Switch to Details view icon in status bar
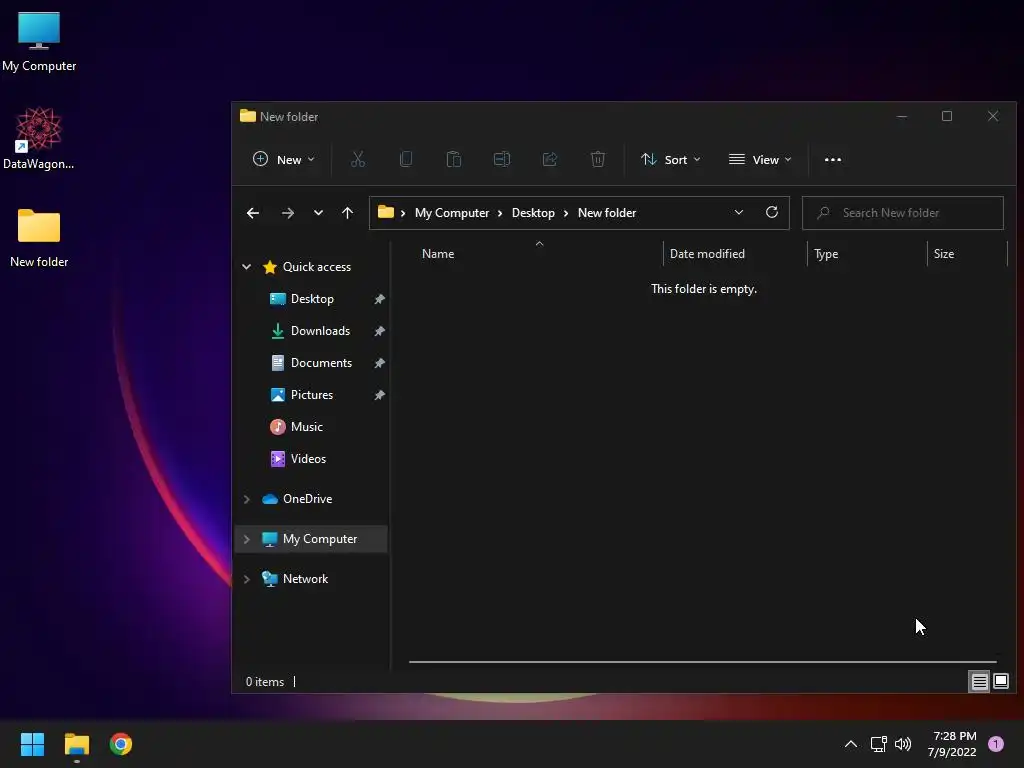Viewport: 1024px width, 768px height. coord(980,682)
